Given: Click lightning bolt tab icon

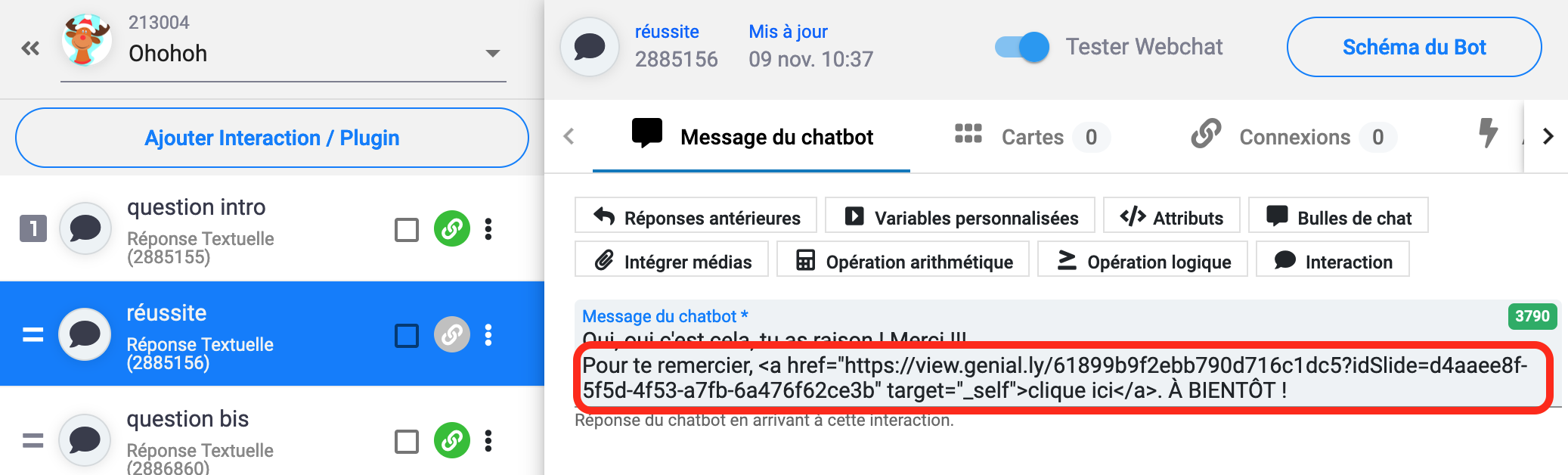Looking at the screenshot, I should coord(1488,134).
